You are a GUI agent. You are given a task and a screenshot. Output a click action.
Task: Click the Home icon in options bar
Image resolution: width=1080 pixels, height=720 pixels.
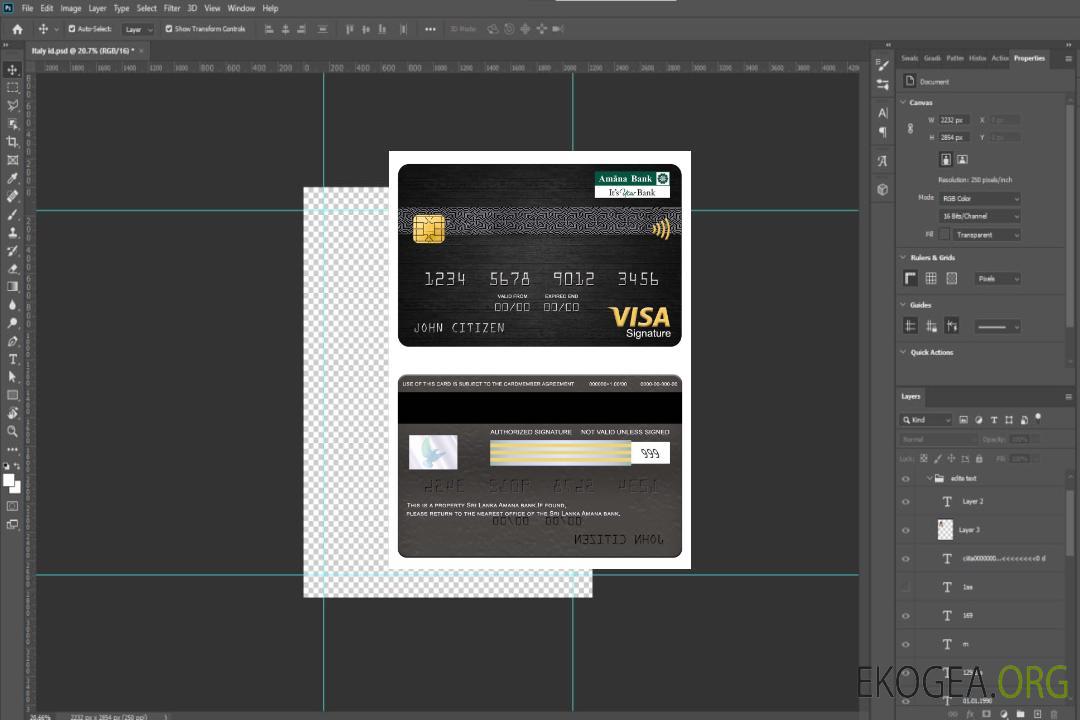tap(17, 29)
